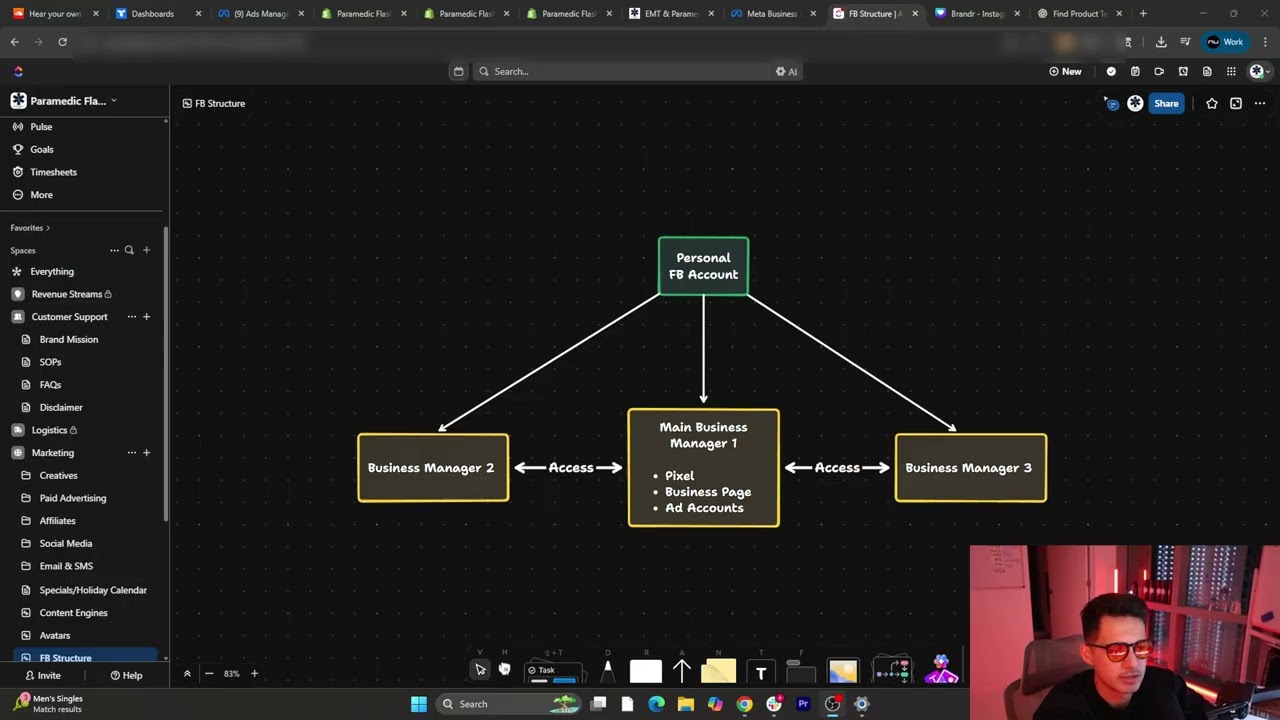The image size is (1280, 720).
Task: Favorite this whiteboard with the star
Action: pyautogui.click(x=1212, y=103)
